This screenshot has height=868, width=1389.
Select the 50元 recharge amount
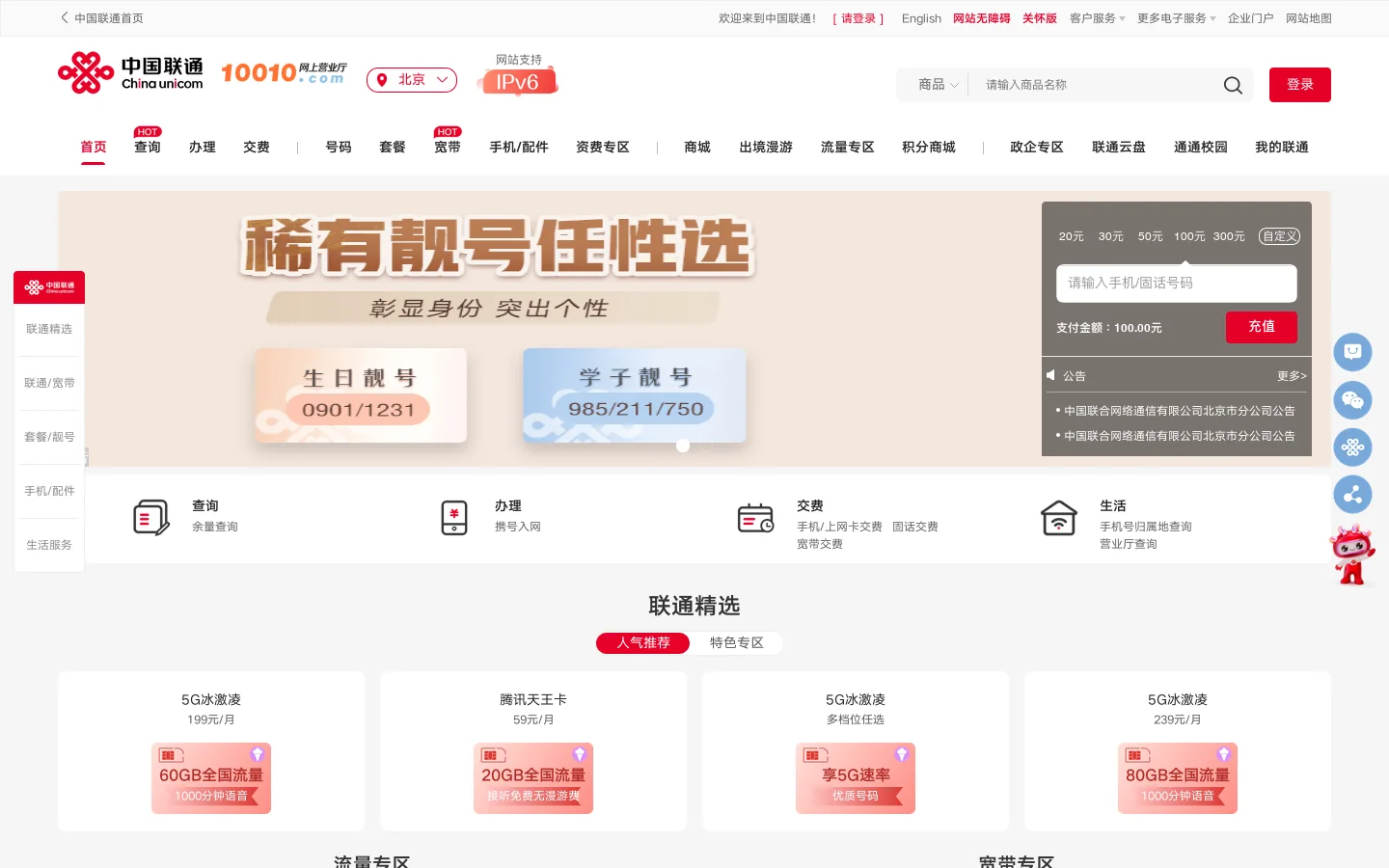pos(1150,236)
